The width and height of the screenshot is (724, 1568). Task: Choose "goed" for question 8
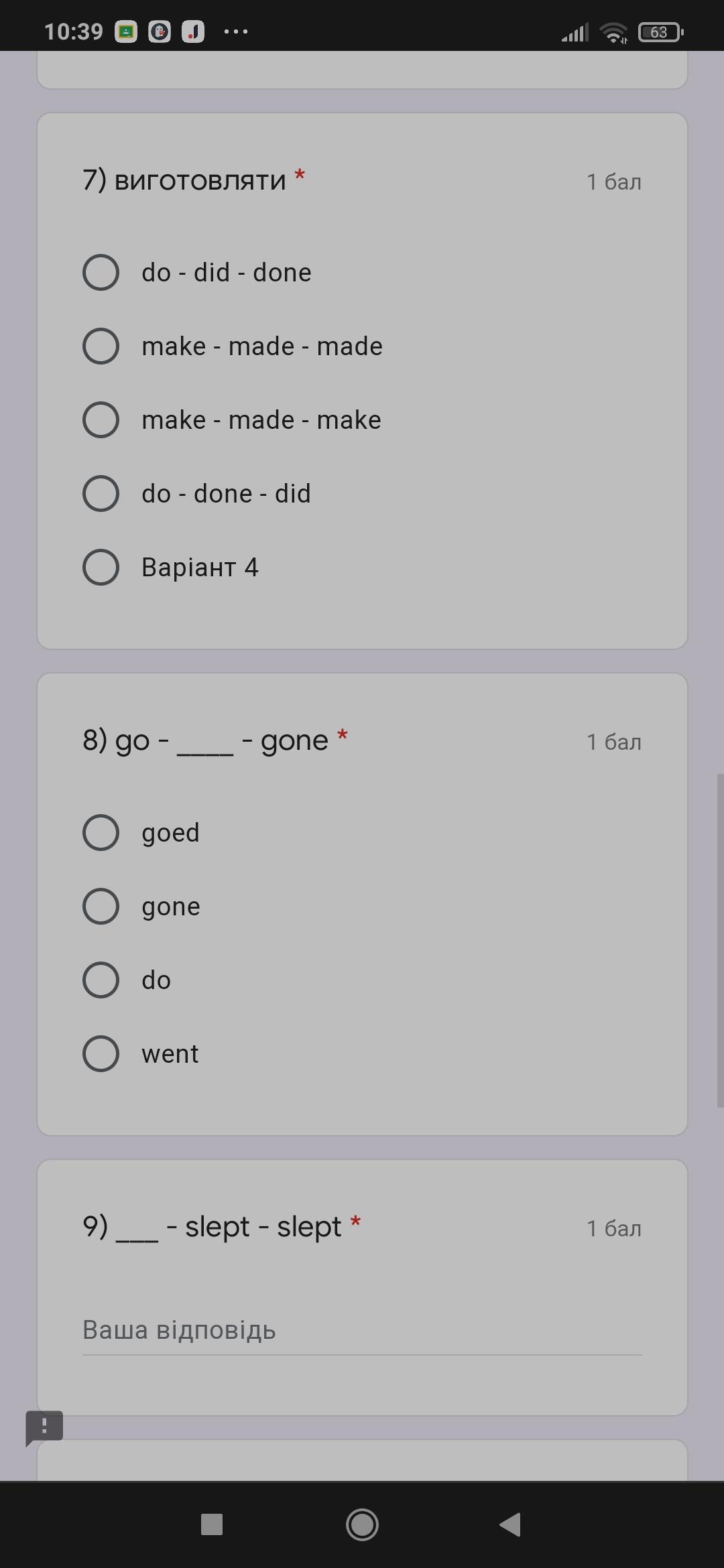[x=101, y=833]
